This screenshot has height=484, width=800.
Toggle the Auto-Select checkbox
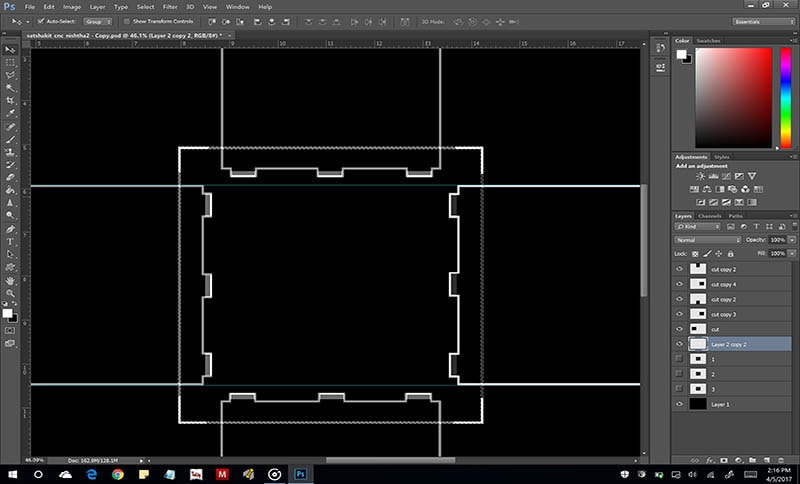click(41, 21)
